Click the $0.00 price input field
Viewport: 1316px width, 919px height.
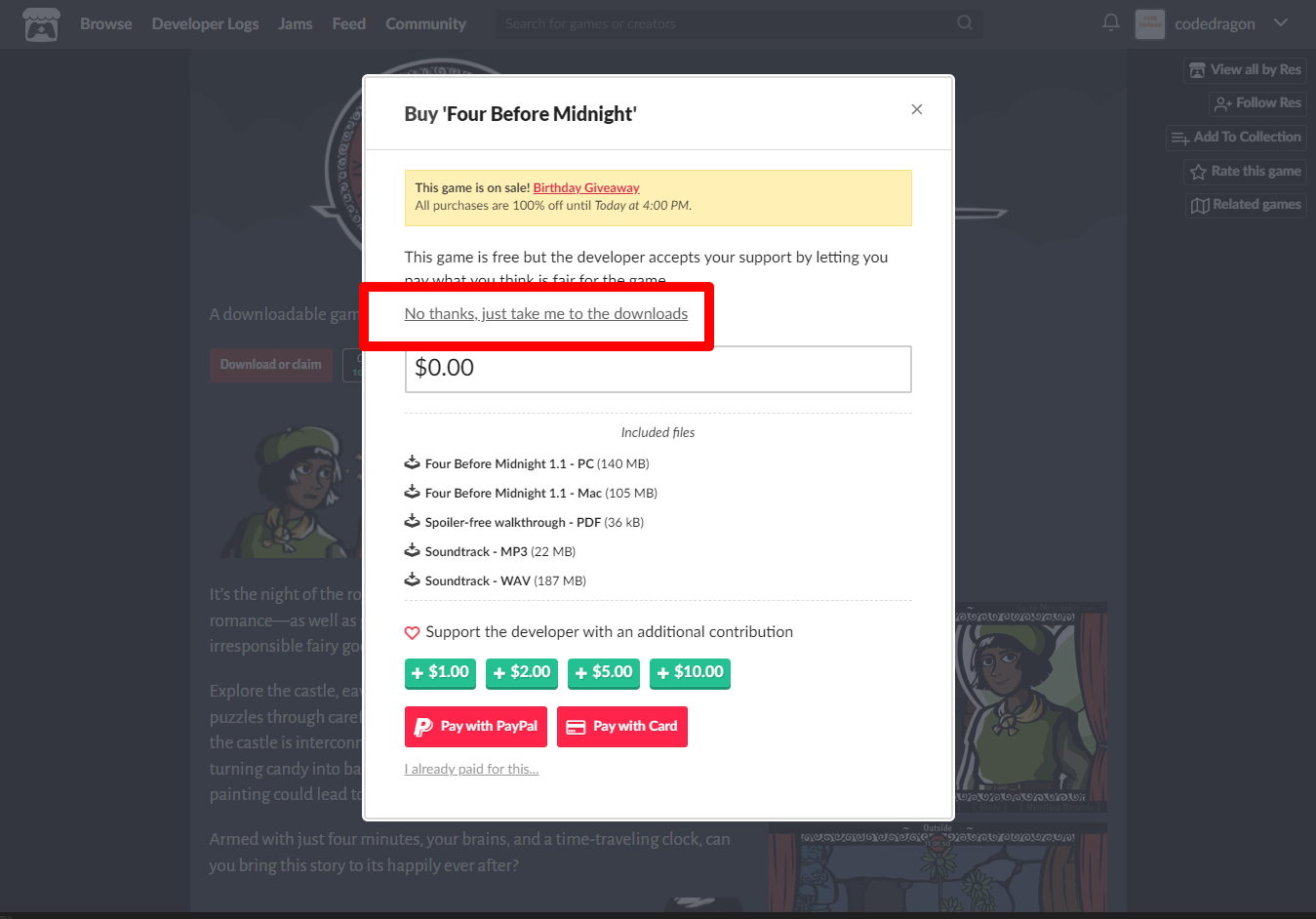pyautogui.click(x=658, y=369)
